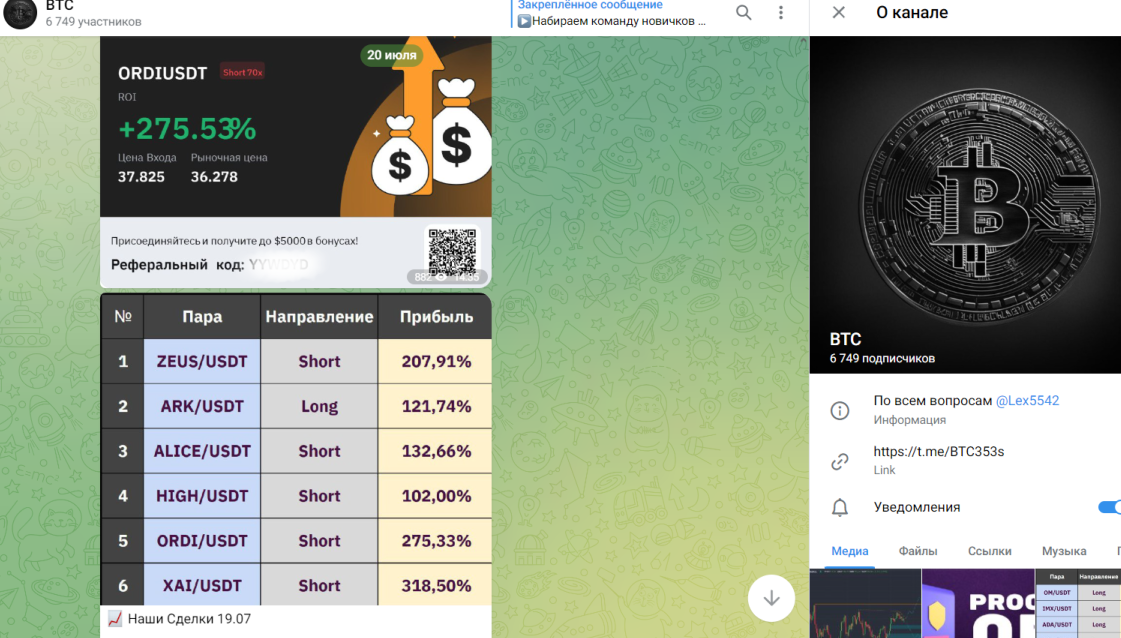Viewport: 1121px width, 638px height.
Task: Open the chart media thumbnail
Action: (x=865, y=604)
